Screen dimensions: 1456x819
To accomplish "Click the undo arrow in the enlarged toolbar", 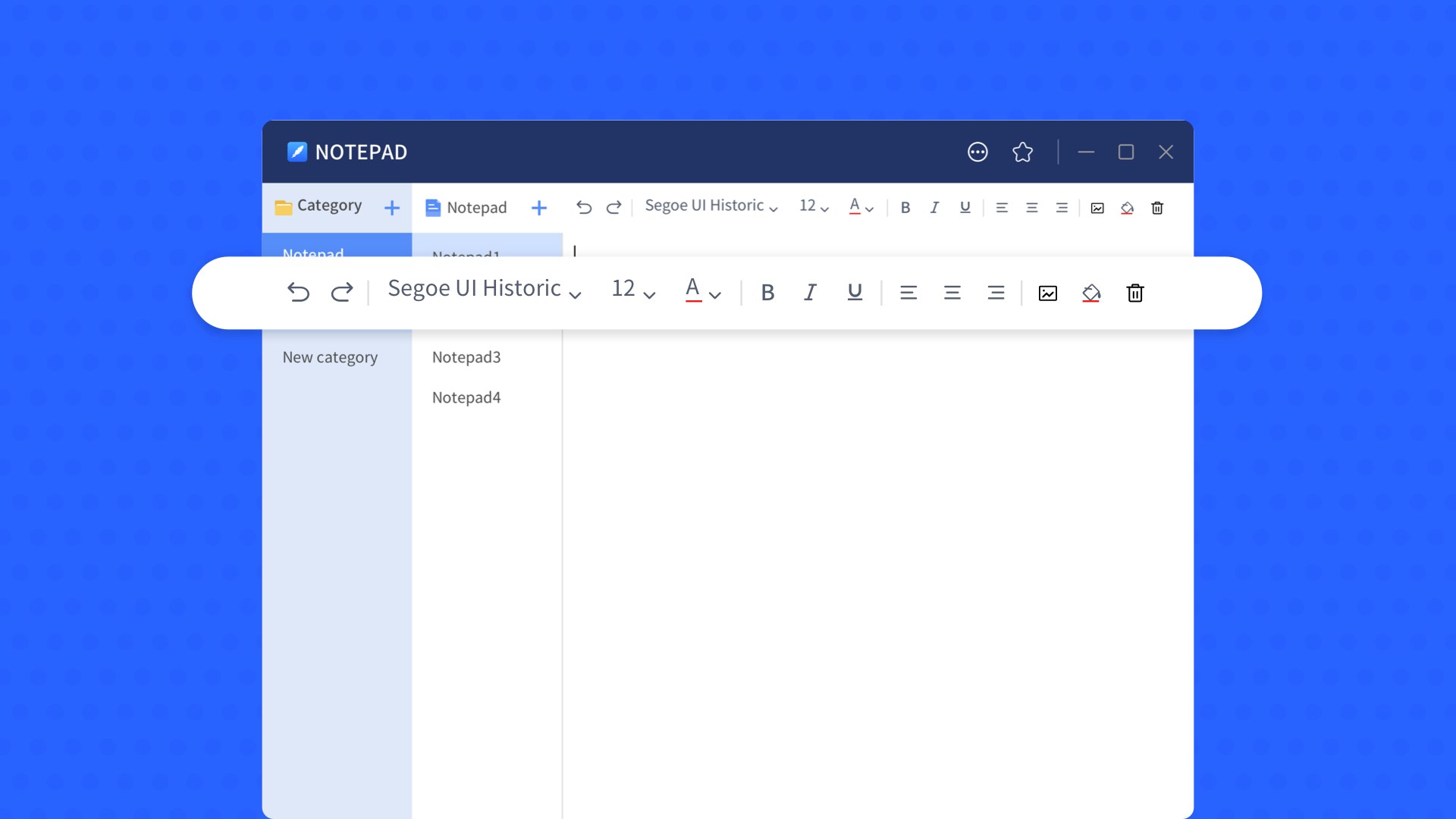I will click(x=298, y=292).
